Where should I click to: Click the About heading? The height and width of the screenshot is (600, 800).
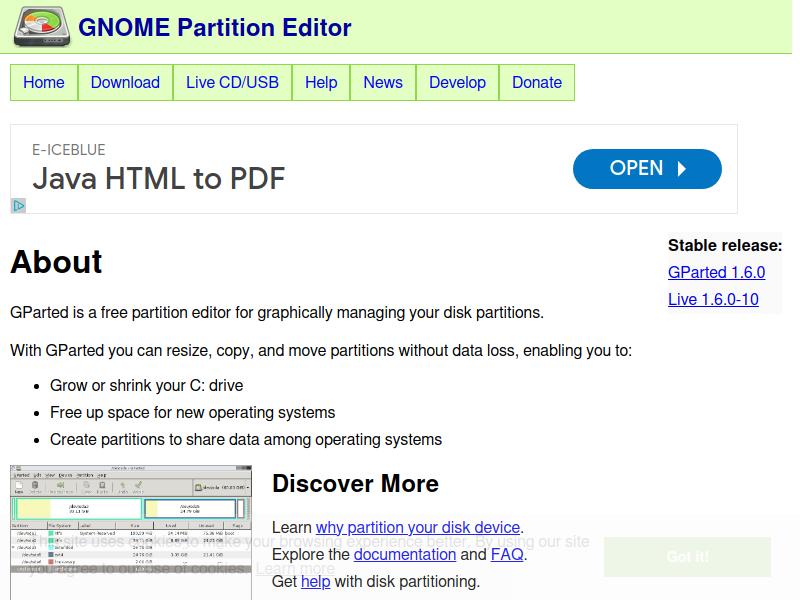pyautogui.click(x=56, y=262)
